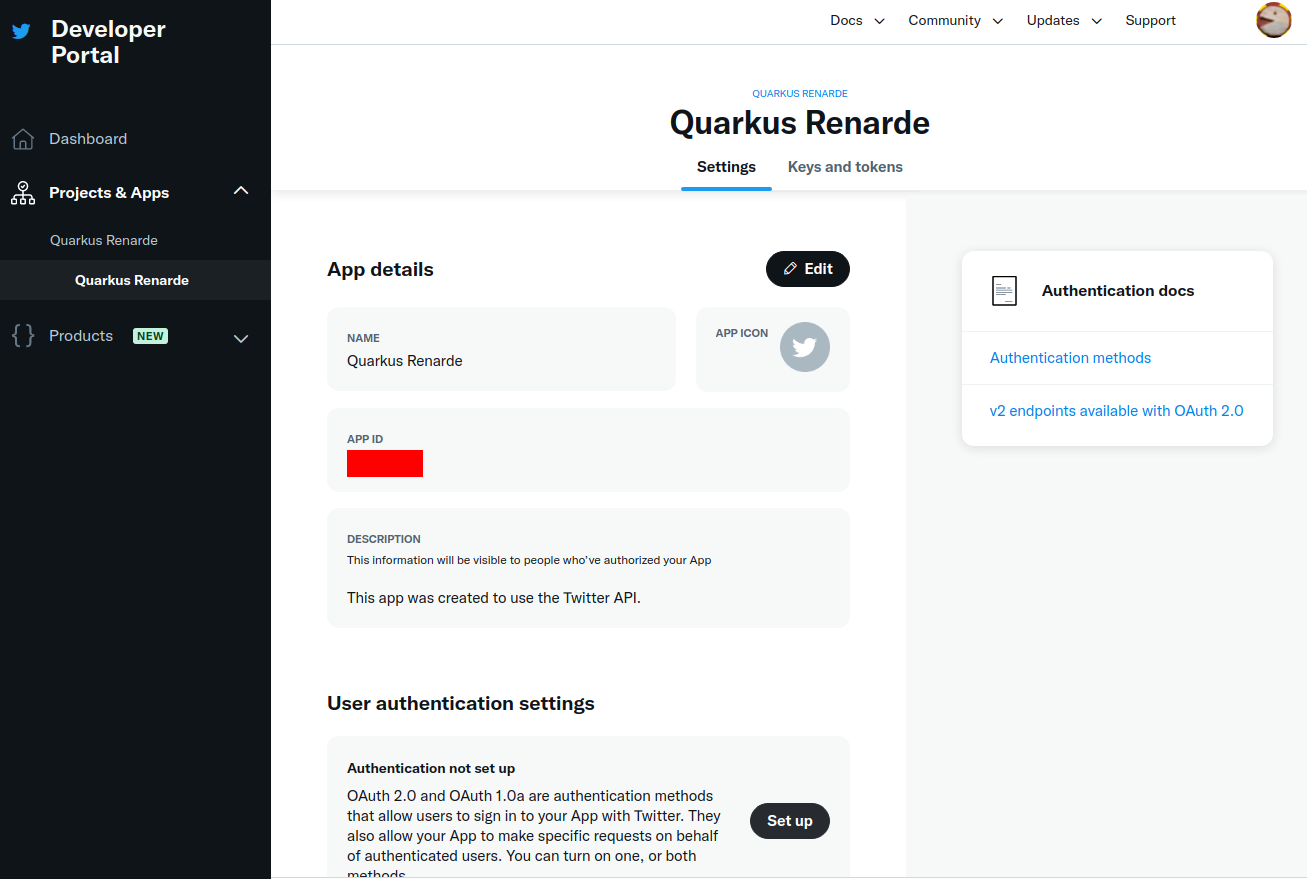This screenshot has height=879, width=1307.
Task: Open the Authentication methods link
Action: click(1070, 358)
